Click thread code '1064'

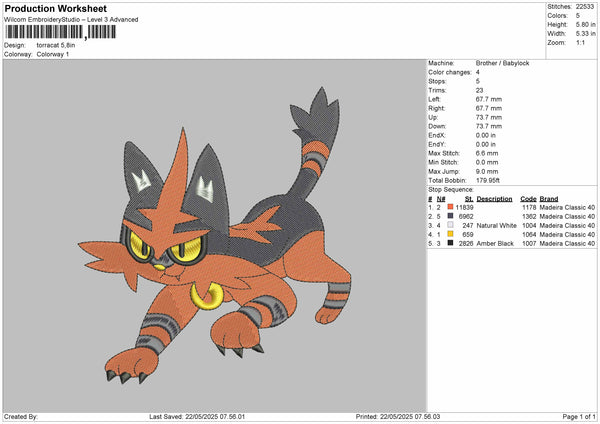click(x=529, y=235)
